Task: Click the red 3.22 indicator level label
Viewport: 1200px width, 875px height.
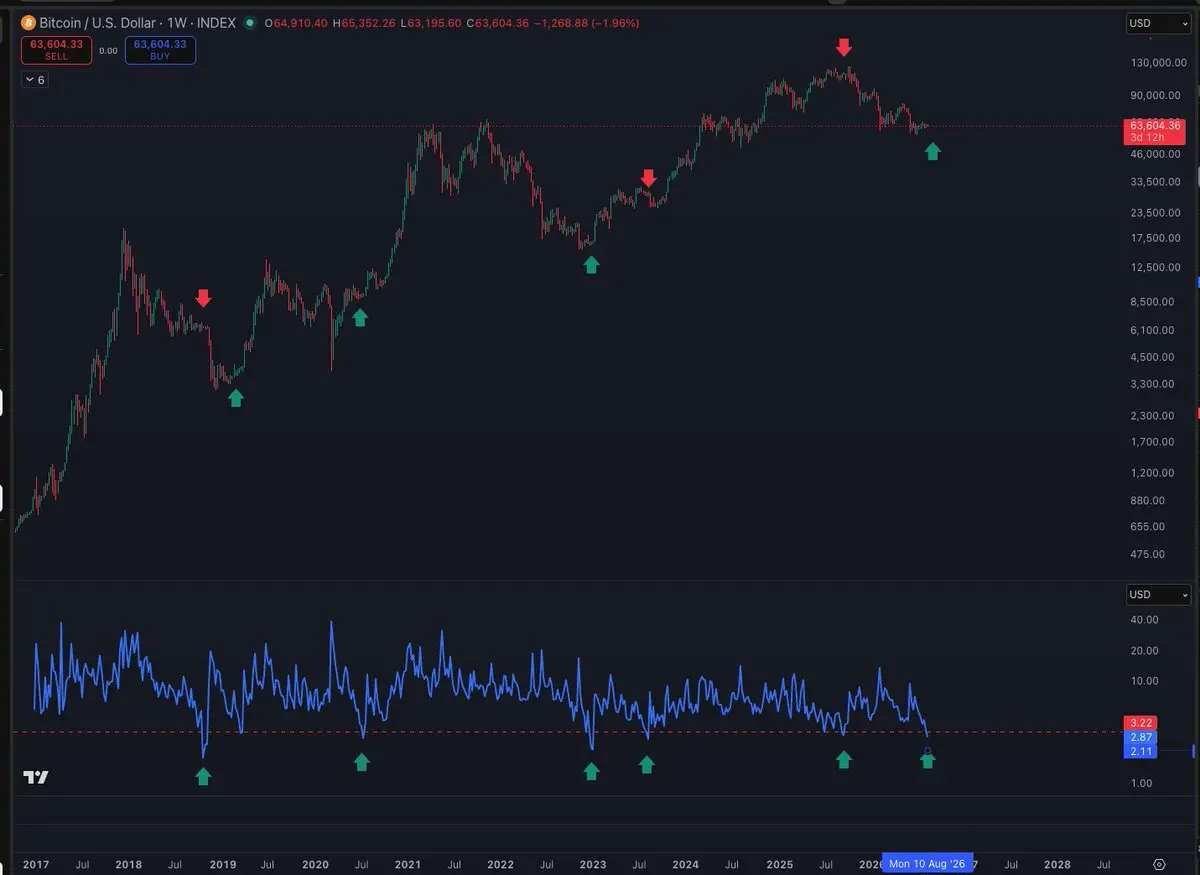Action: (x=1141, y=723)
